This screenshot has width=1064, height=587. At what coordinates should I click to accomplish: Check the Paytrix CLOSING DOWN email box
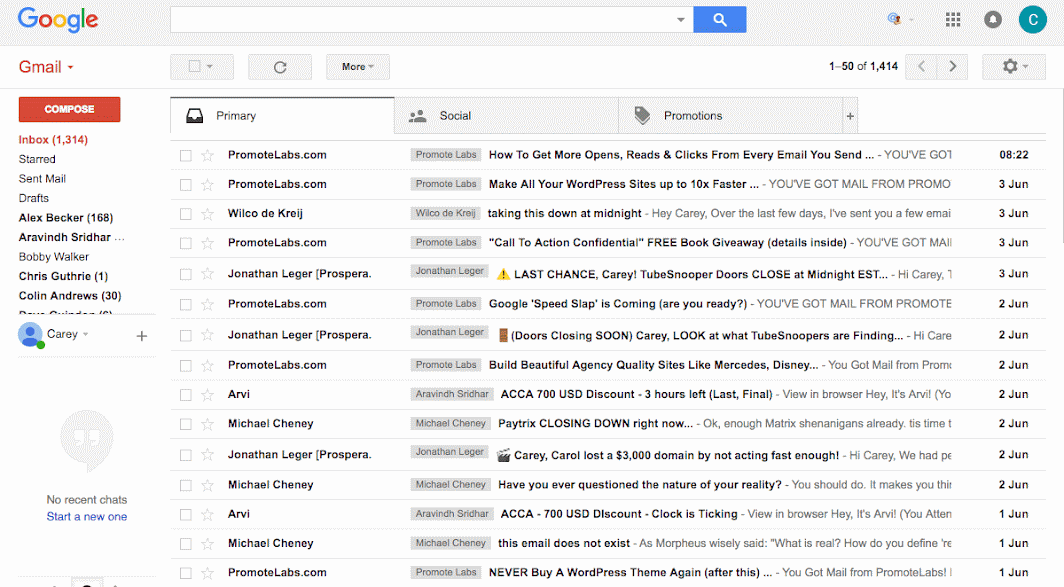(x=185, y=424)
